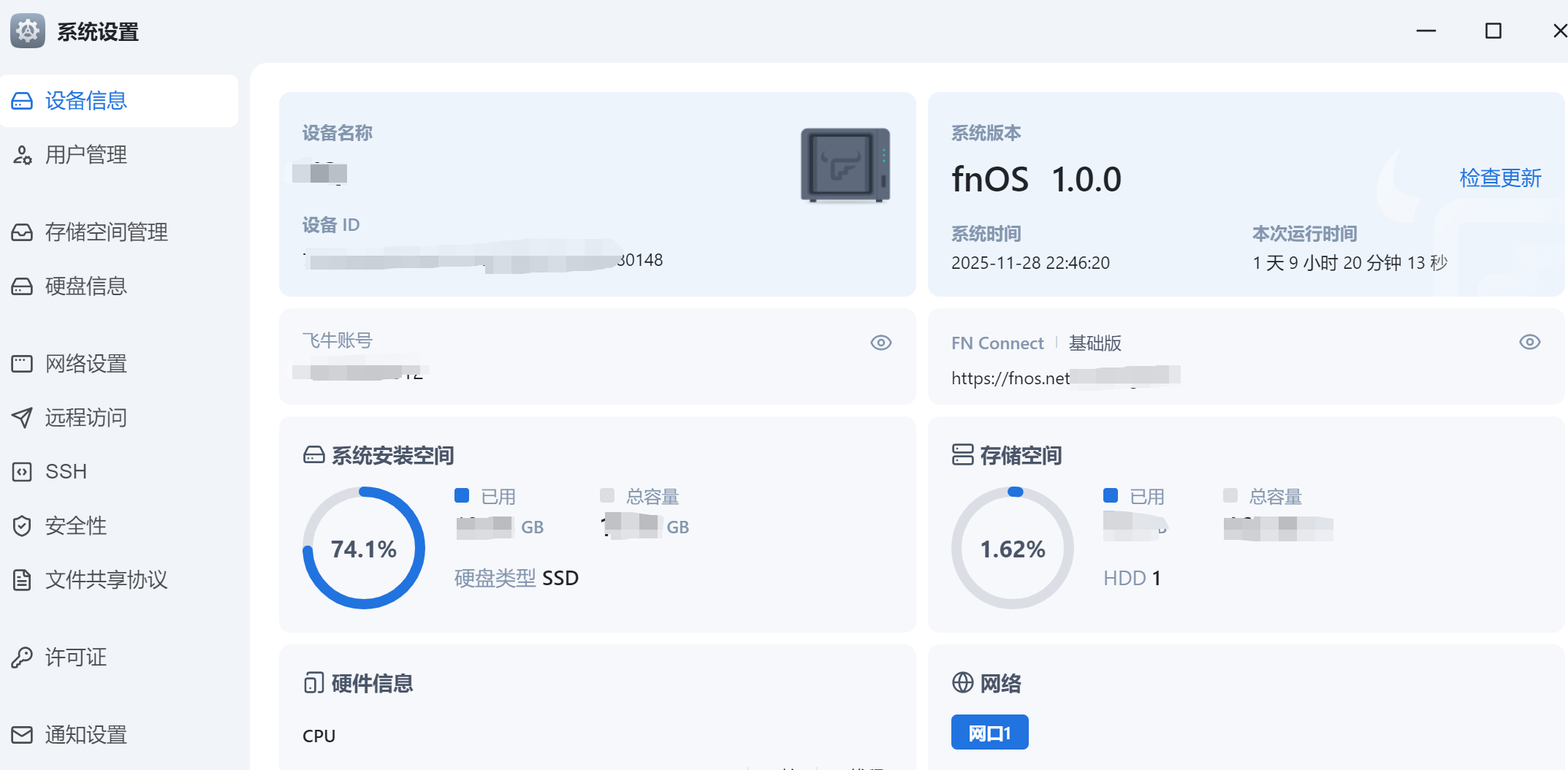
Task: Click the chip icon beside 硬件信息 heading
Action: pyautogui.click(x=313, y=683)
